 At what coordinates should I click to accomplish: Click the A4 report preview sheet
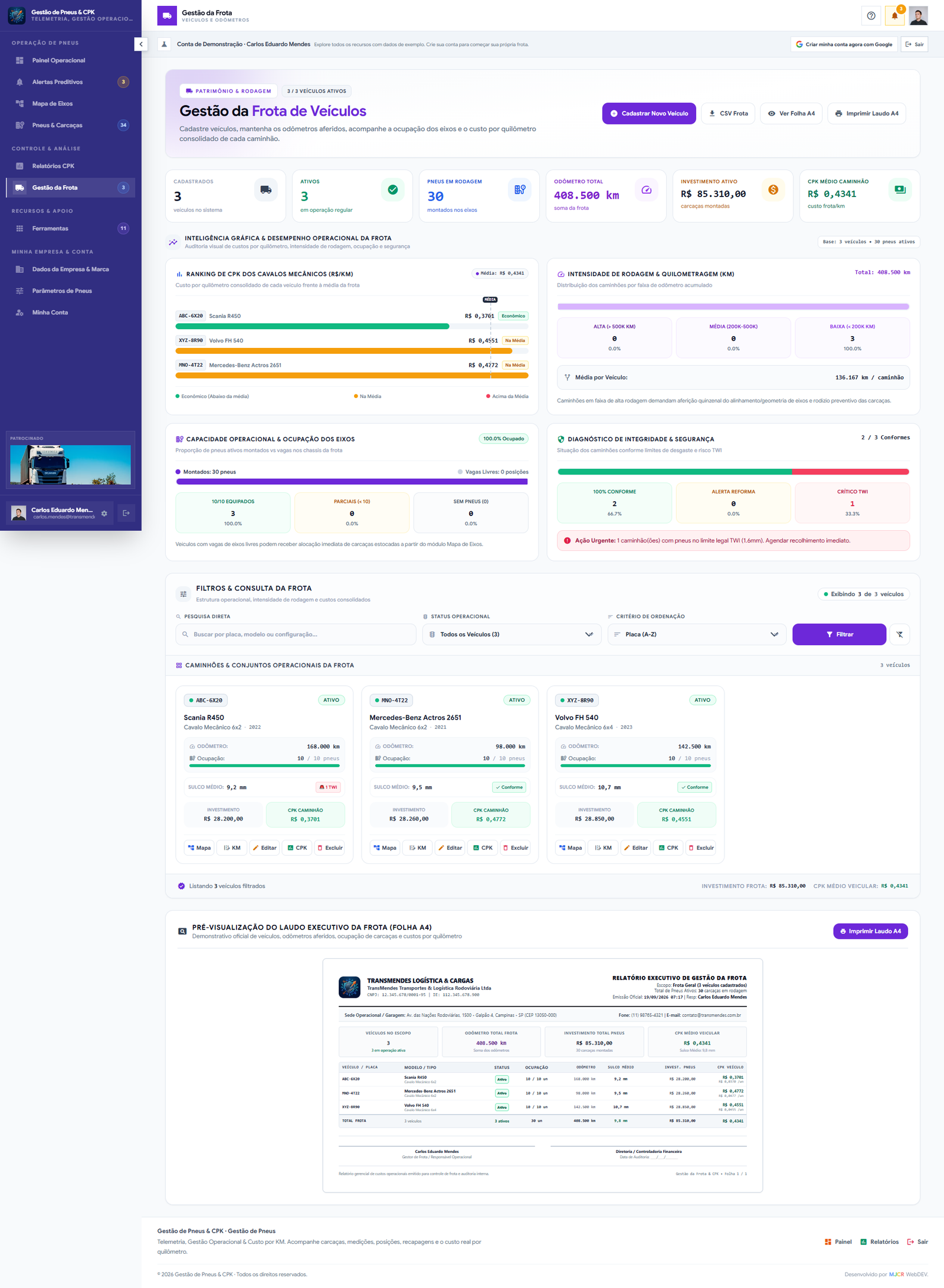coord(543,1076)
